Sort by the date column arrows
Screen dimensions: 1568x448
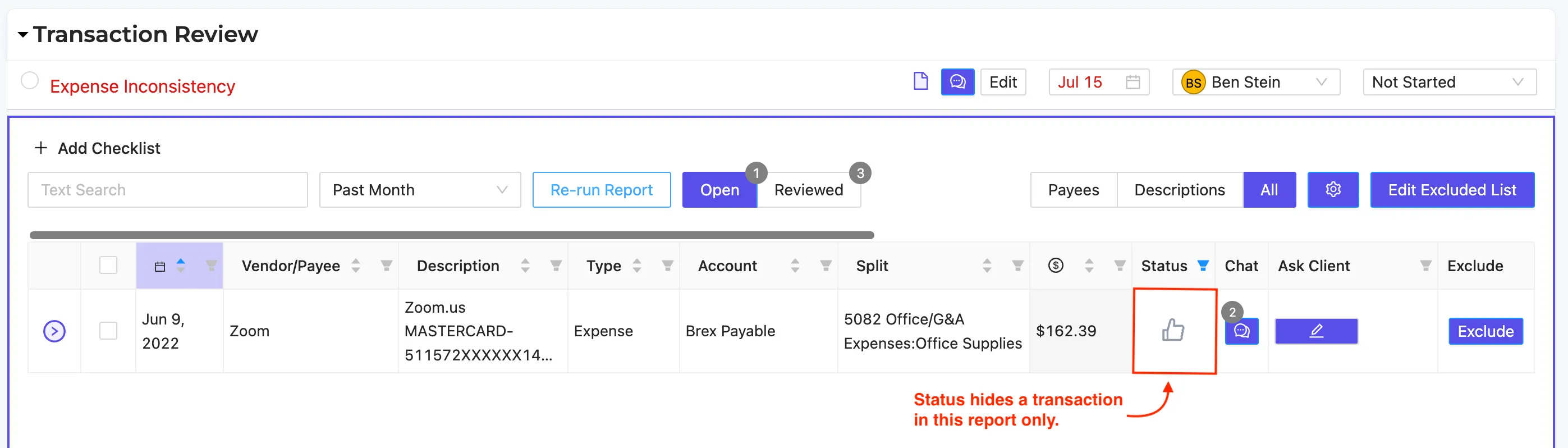click(x=181, y=266)
